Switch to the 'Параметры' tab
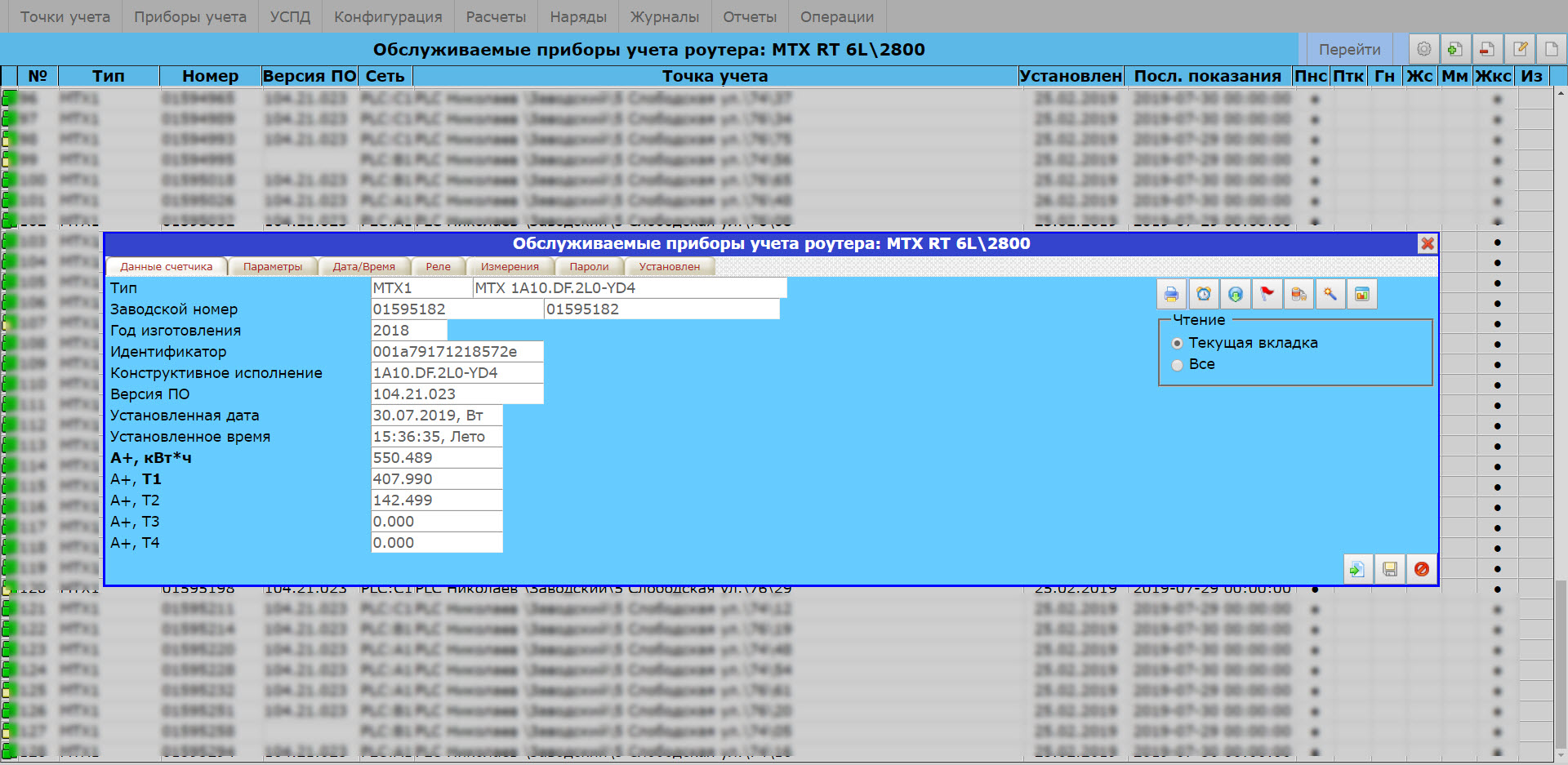 pos(273,267)
